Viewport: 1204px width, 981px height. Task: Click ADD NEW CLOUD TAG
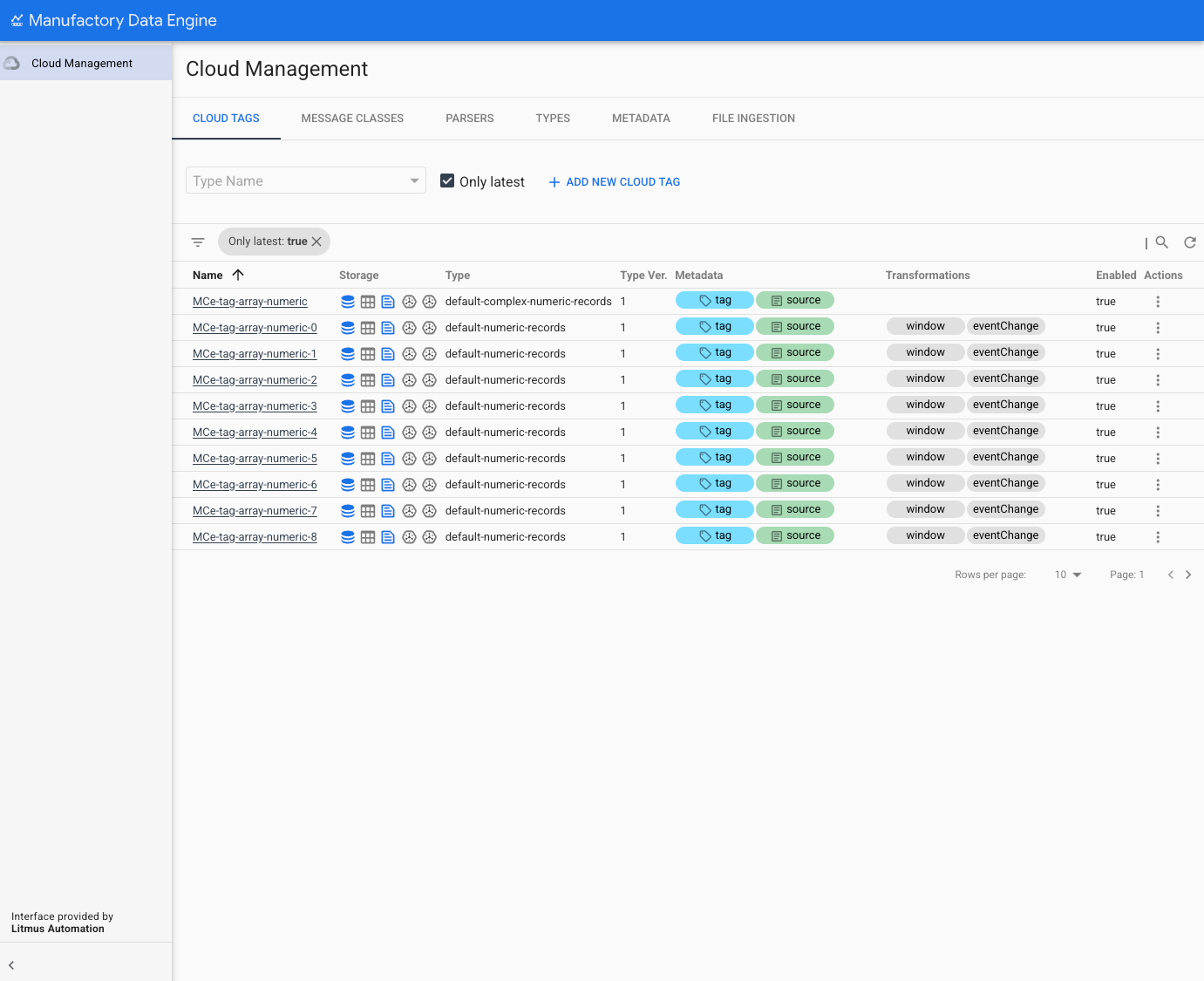coord(614,181)
